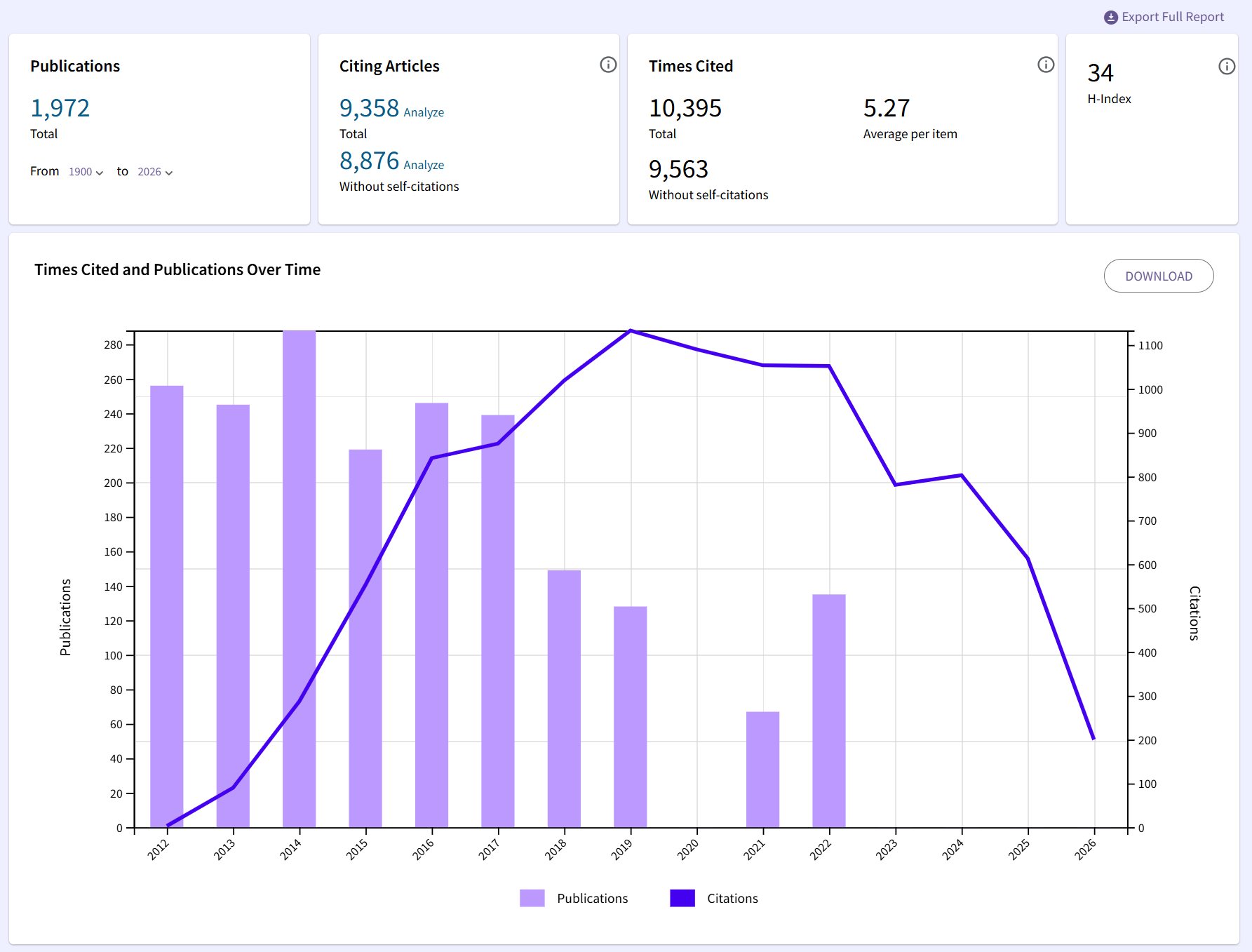The image size is (1252, 952).
Task: Click the 2026 citations line endpoint
Action: [x=1093, y=738]
